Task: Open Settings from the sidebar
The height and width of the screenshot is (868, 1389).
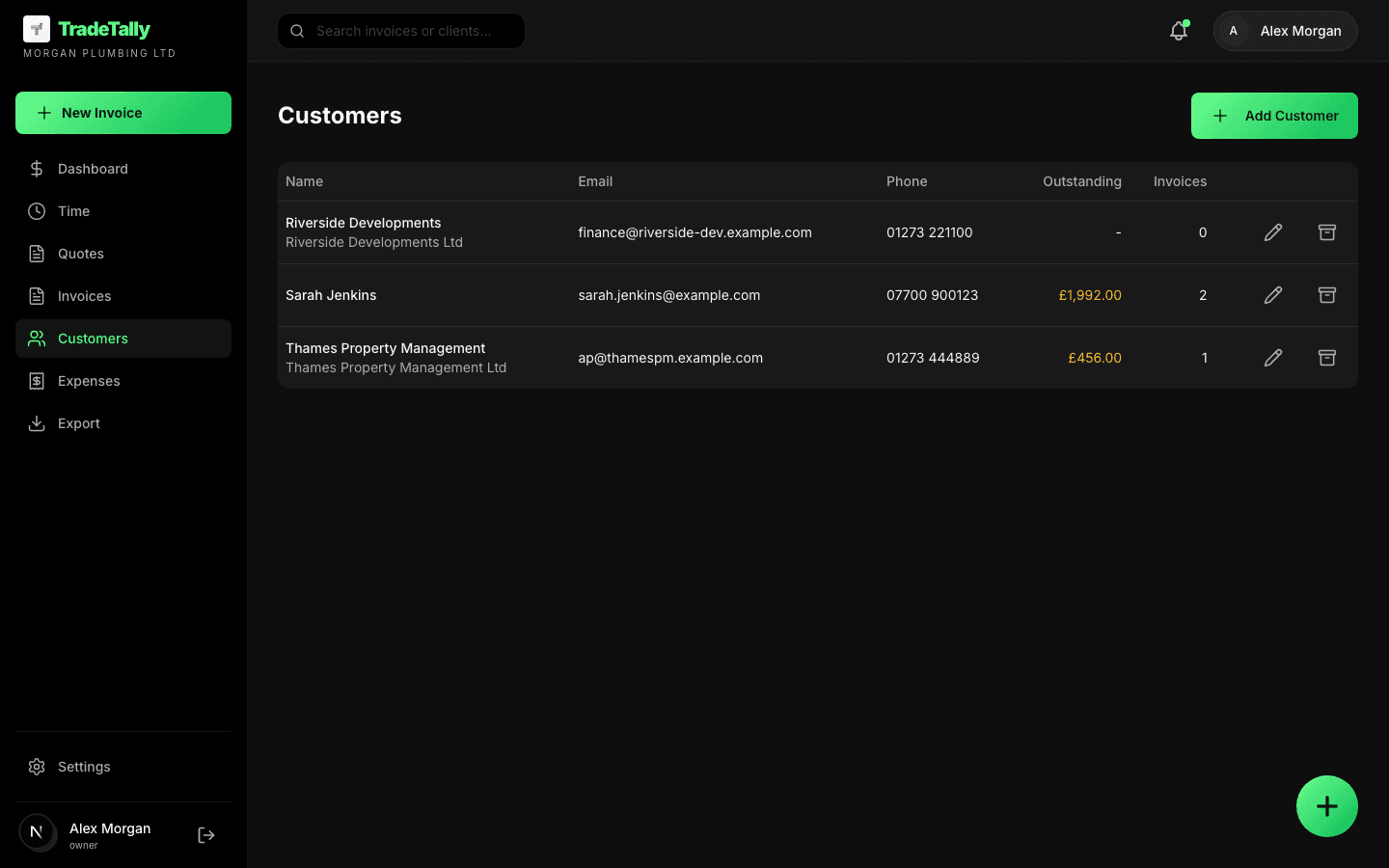Action: 84,766
